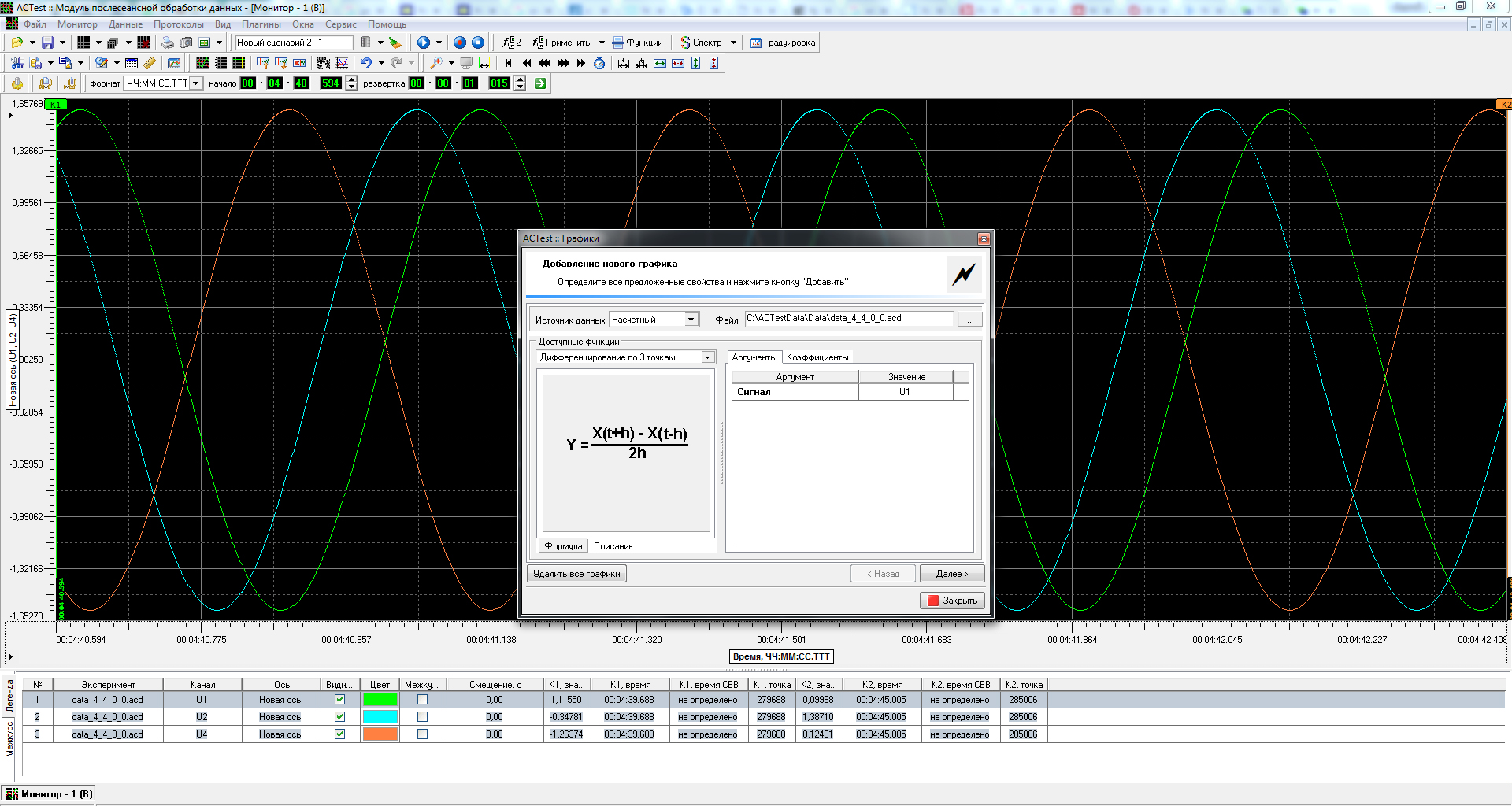Click the magnifier zoom tool icon
Image resolution: width=1512 pixels, height=806 pixels.
pos(435,63)
